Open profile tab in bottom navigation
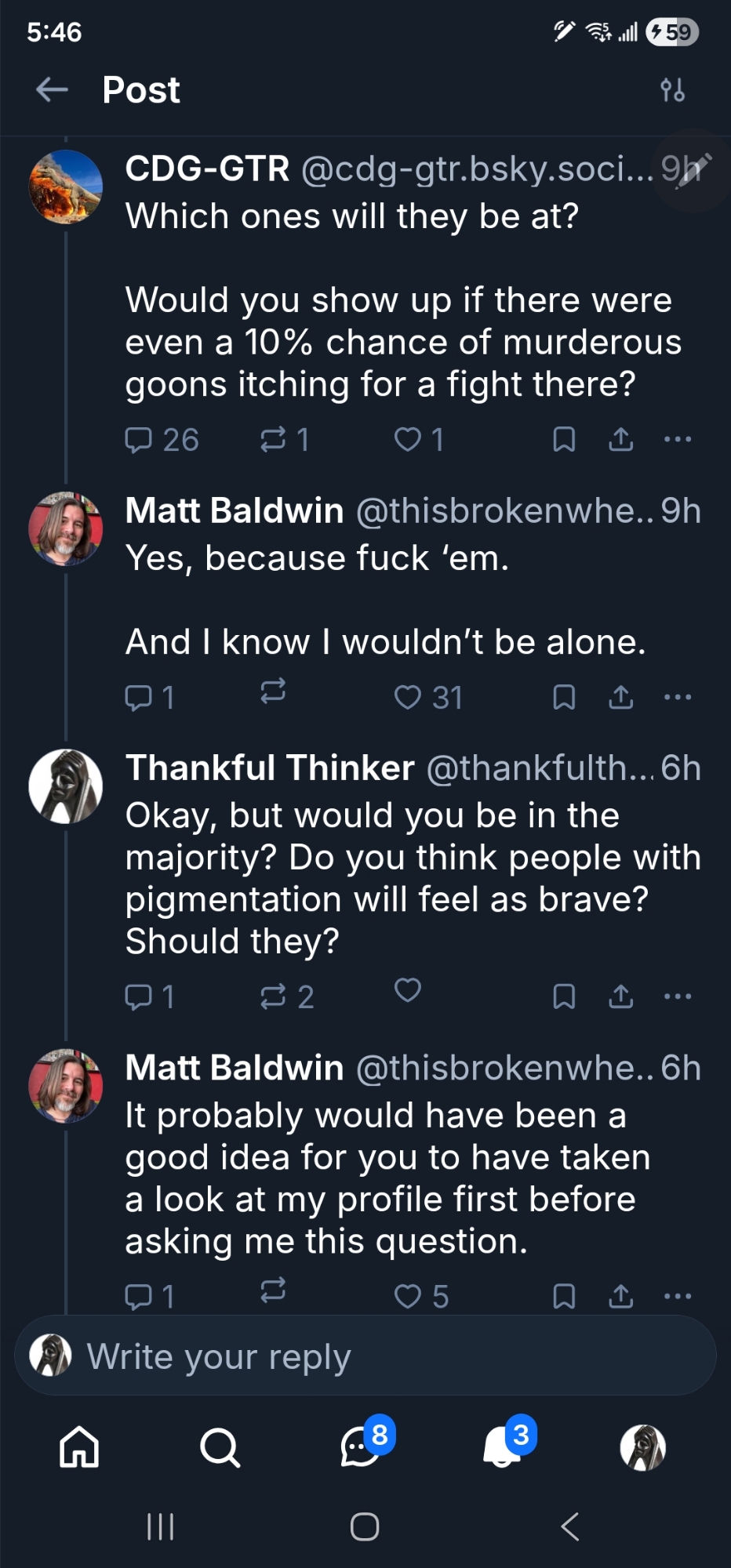The image size is (731, 1568). pos(643,1447)
